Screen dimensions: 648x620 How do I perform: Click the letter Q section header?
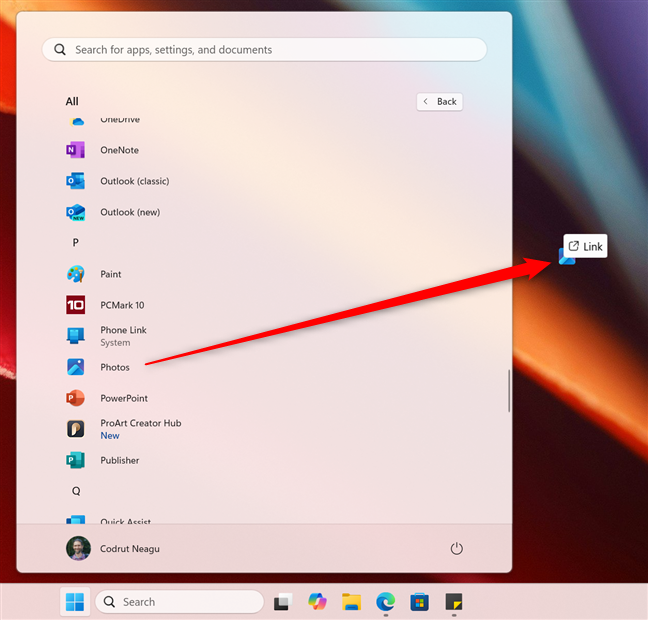[x=76, y=491]
